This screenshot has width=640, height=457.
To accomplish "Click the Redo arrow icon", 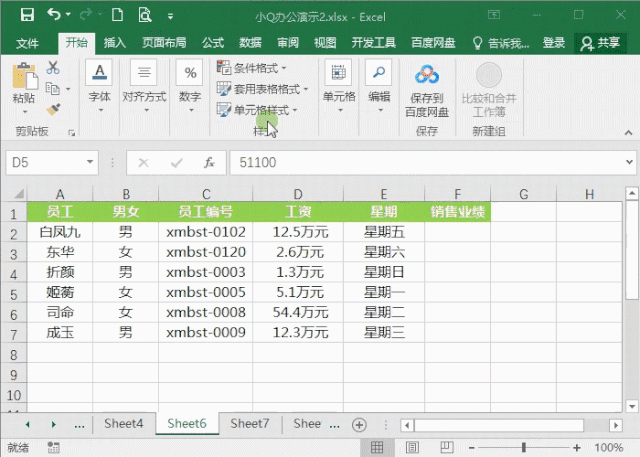I will [x=86, y=15].
